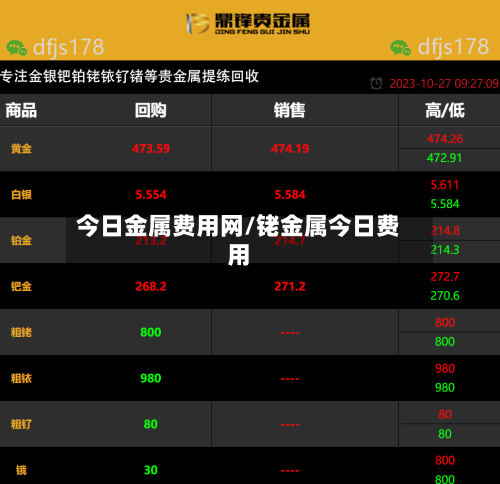Image resolution: width=500 pixels, height=484 pixels.
Task: Click the 专注金银钯铂铑铱钌锗 tagline text
Action: click(129, 76)
